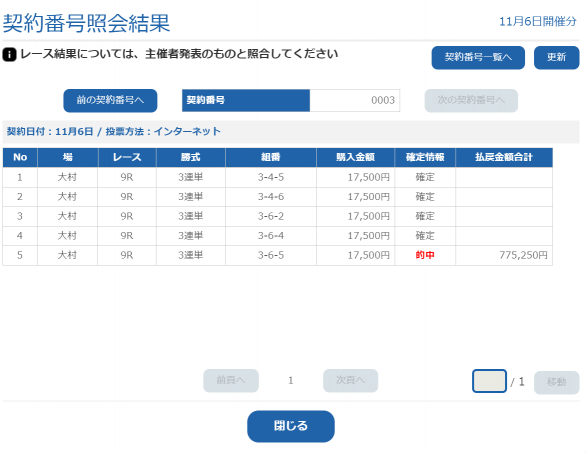Screen dimensions: 586x453
Task: Go to previous contract with 前の契約番号へ
Action: [x=110, y=100]
